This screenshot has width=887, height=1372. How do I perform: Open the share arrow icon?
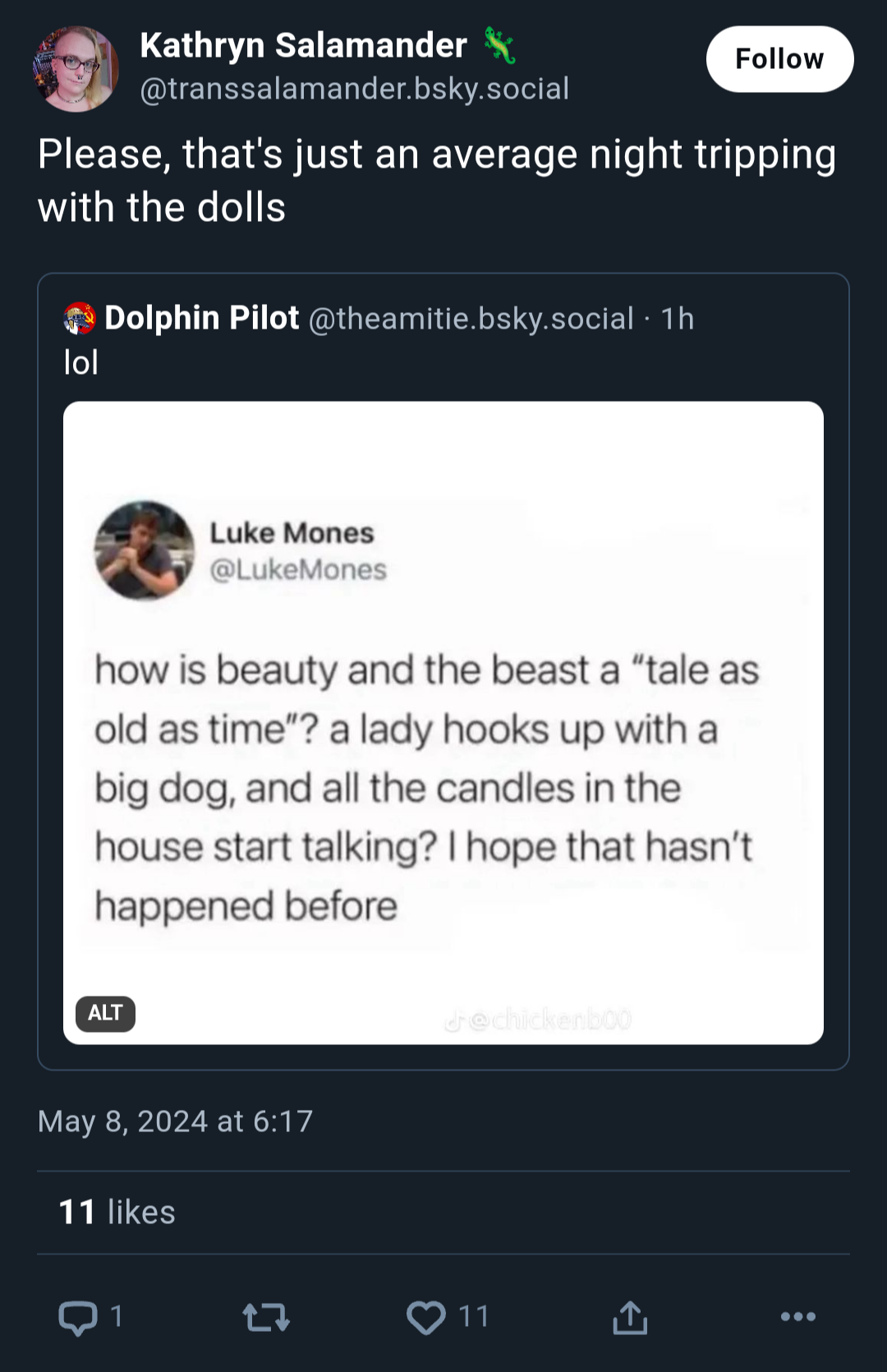pos(630,1317)
